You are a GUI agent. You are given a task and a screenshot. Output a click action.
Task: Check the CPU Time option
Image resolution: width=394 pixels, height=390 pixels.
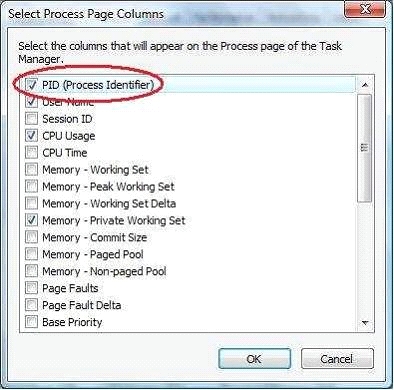click(32, 153)
